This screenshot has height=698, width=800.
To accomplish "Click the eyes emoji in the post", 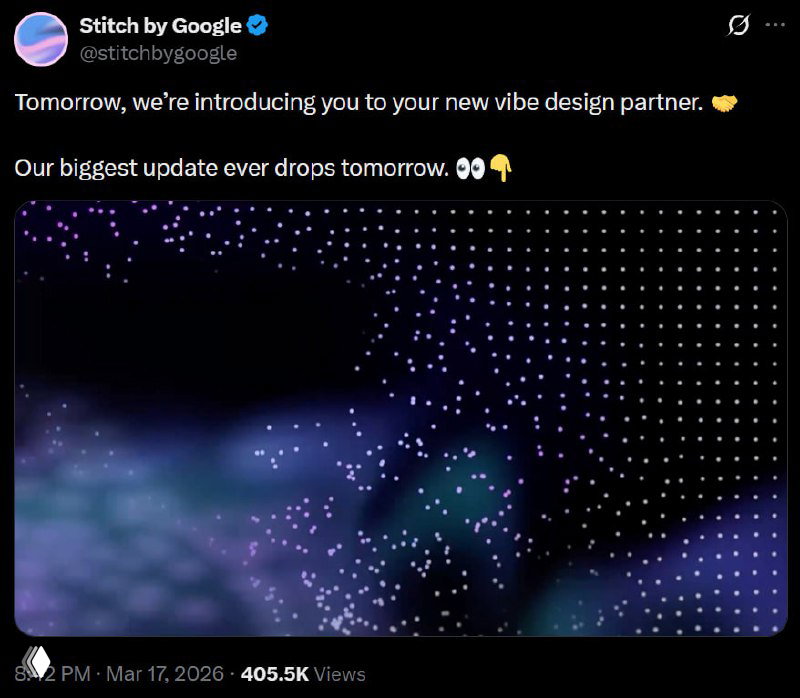I will [469, 169].
